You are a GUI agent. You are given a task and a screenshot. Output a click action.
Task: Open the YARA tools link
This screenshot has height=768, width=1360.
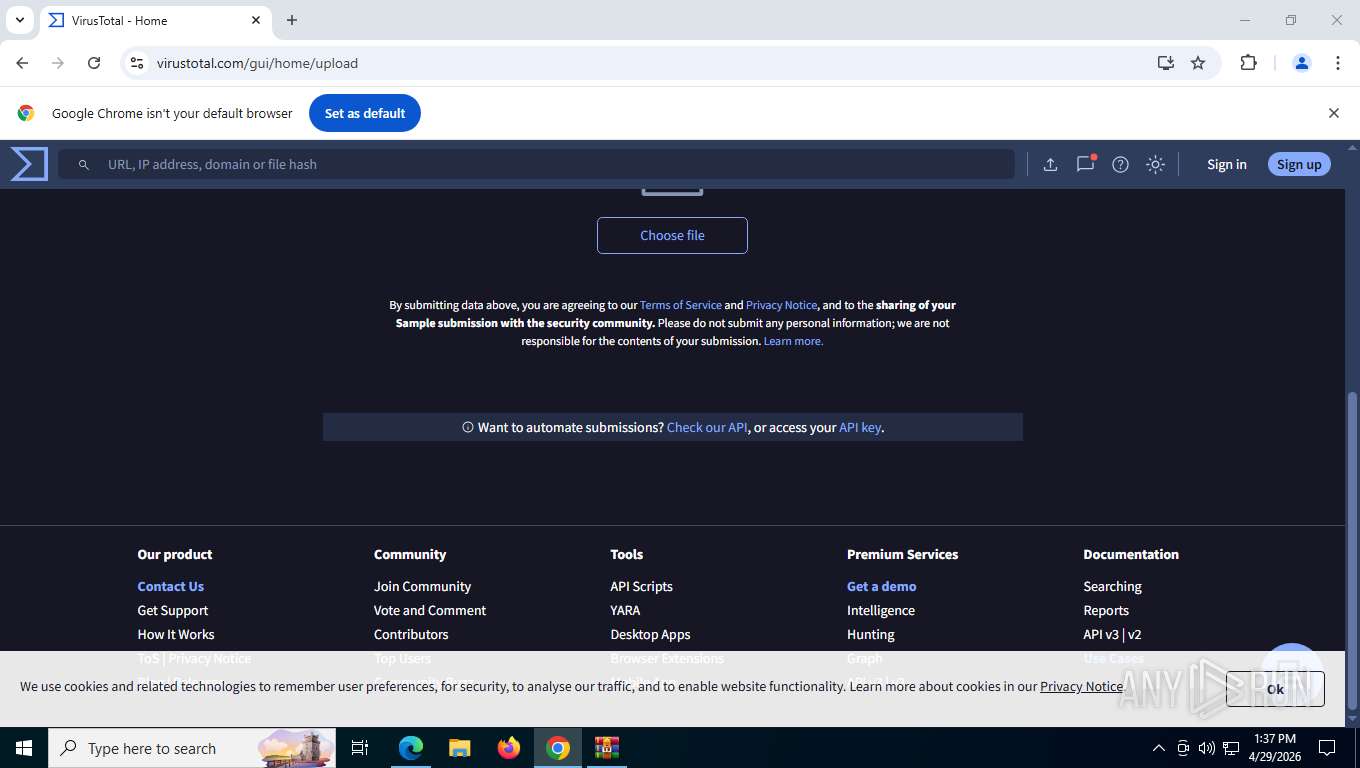[x=625, y=610]
